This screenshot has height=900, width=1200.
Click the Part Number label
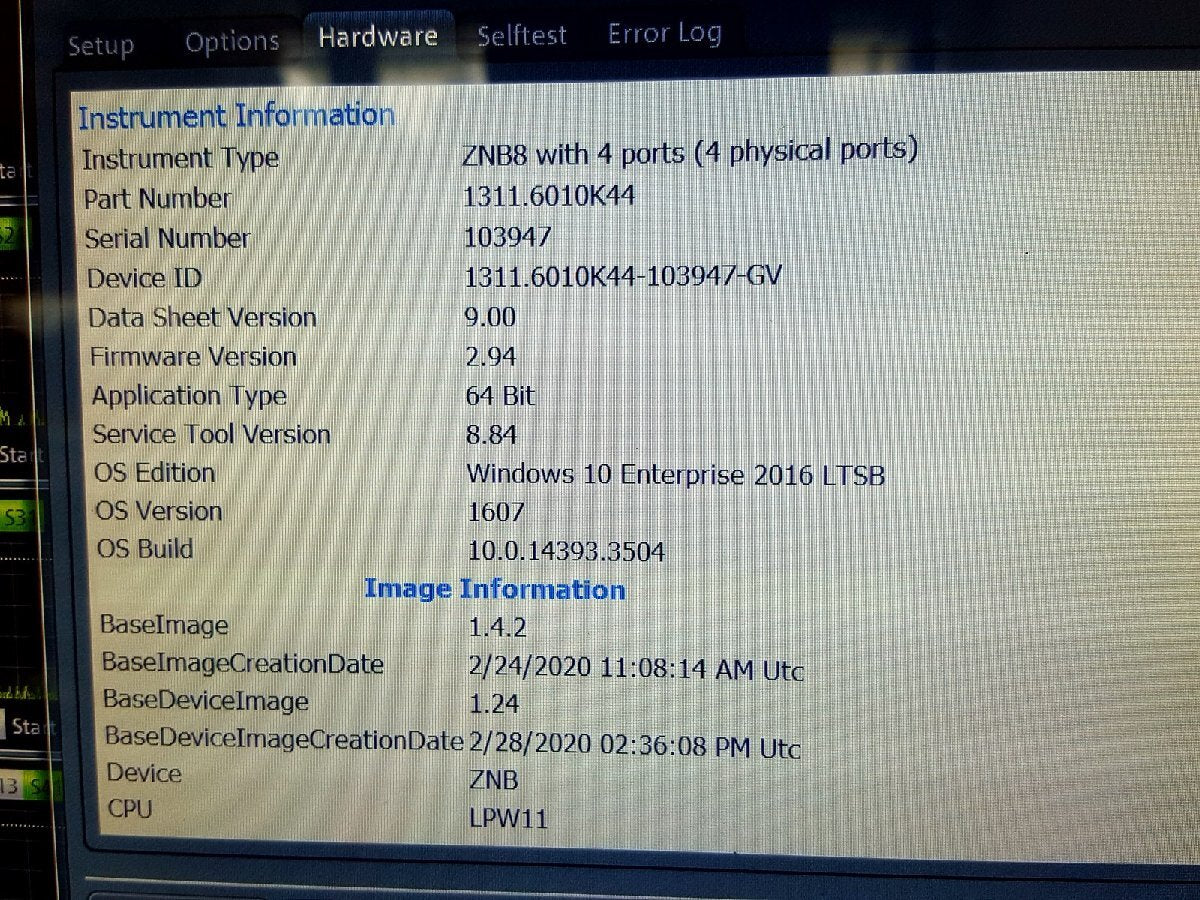[x=157, y=198]
